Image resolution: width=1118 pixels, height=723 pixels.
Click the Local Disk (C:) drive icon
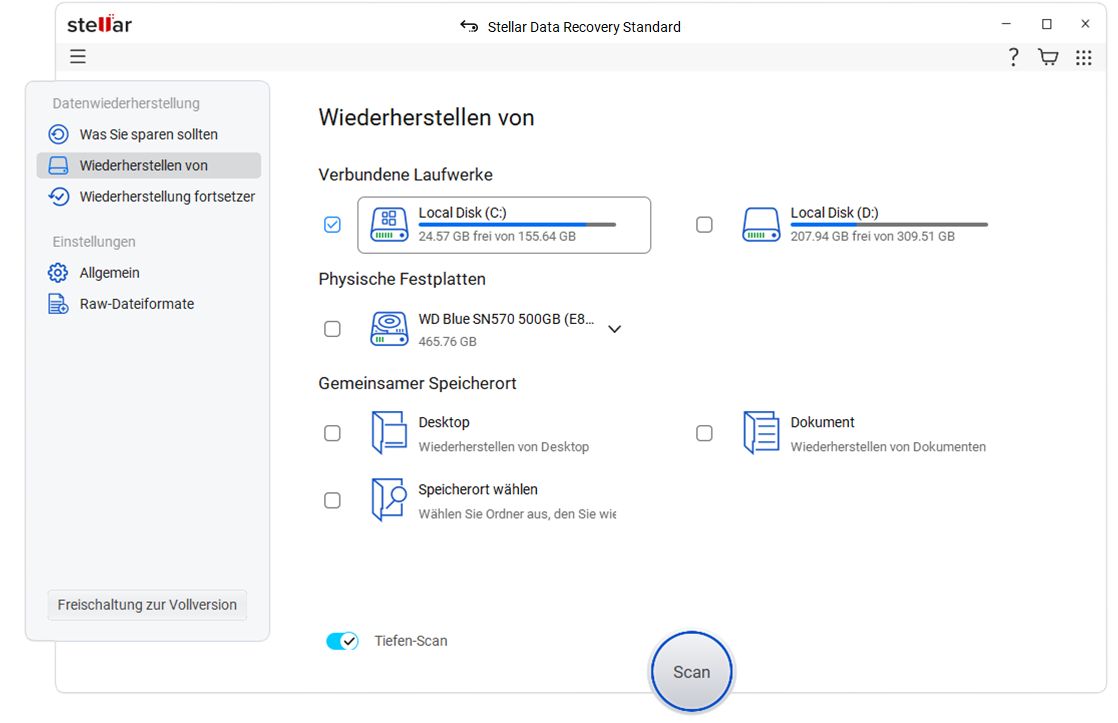(389, 224)
